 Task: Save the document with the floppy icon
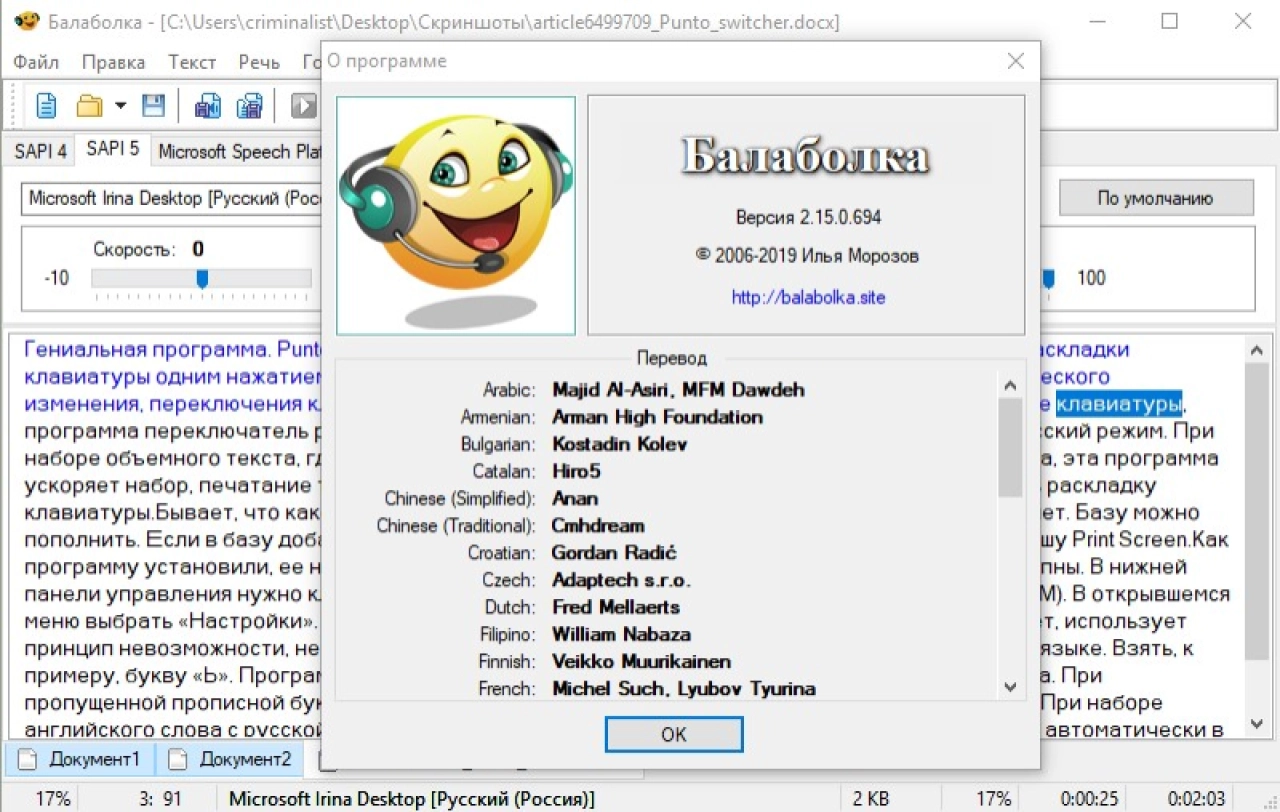click(153, 105)
